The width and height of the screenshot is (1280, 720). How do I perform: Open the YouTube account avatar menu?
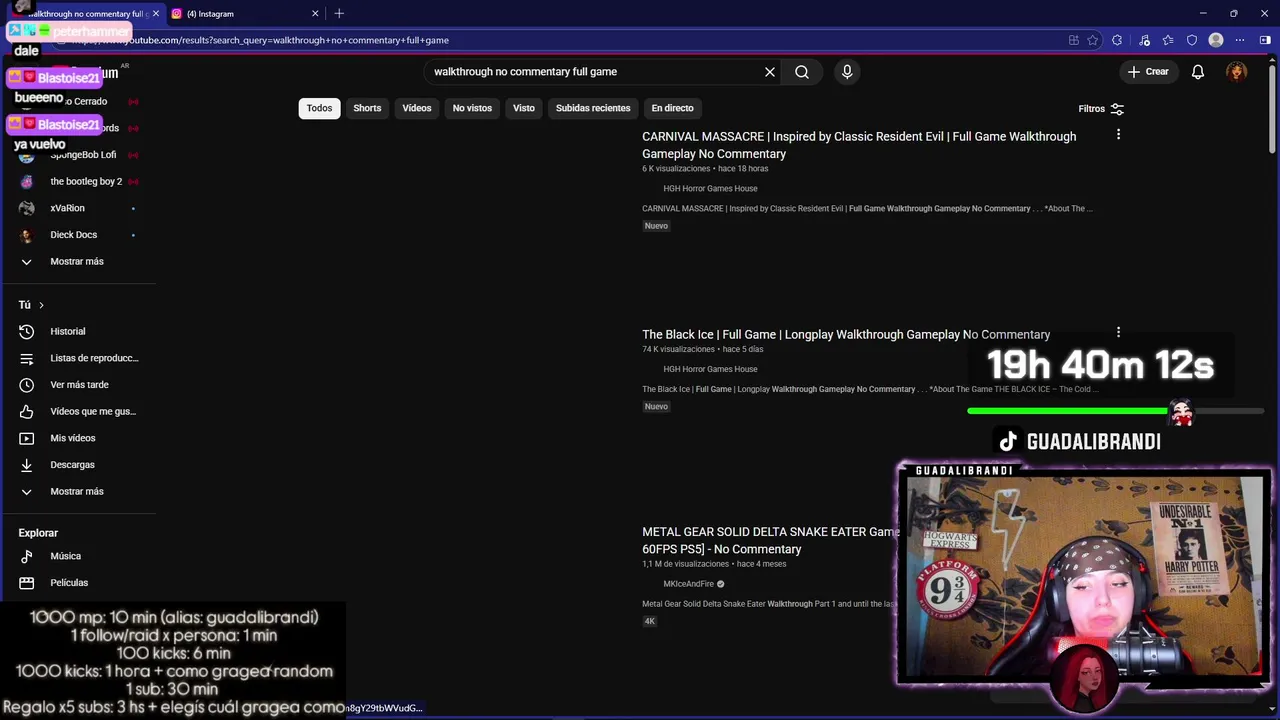[1237, 72]
